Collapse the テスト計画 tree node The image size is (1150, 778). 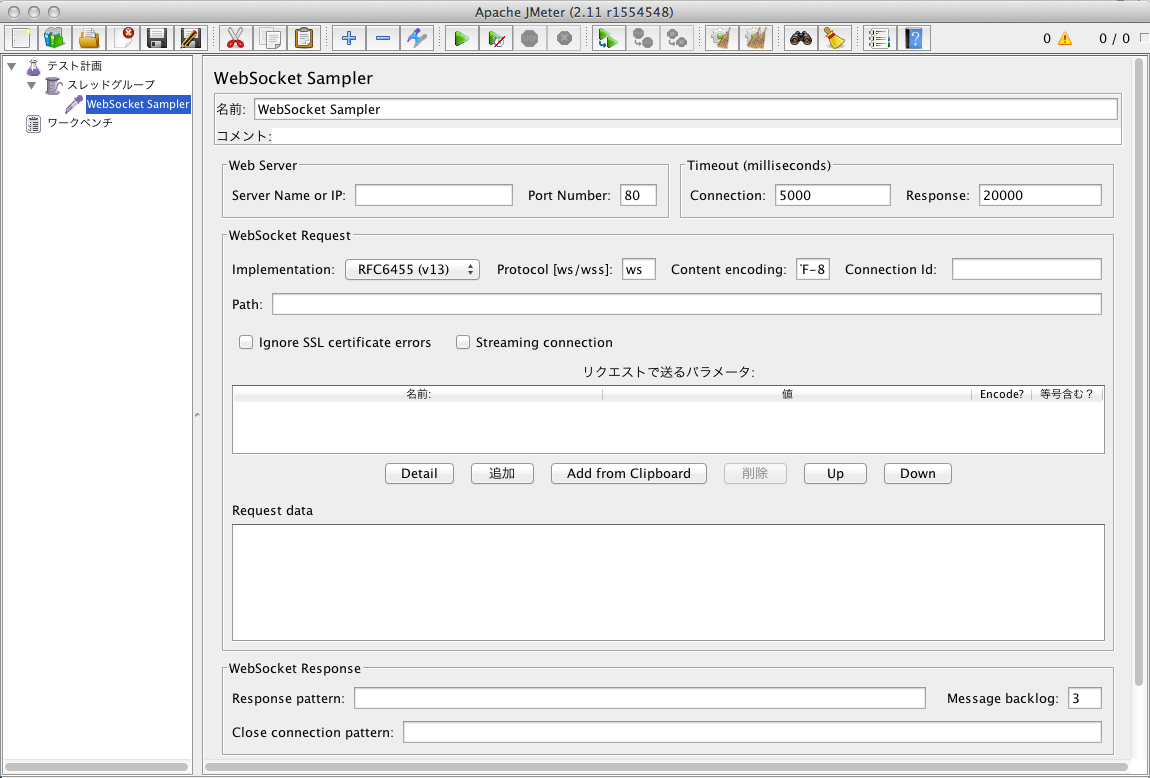coord(10,66)
